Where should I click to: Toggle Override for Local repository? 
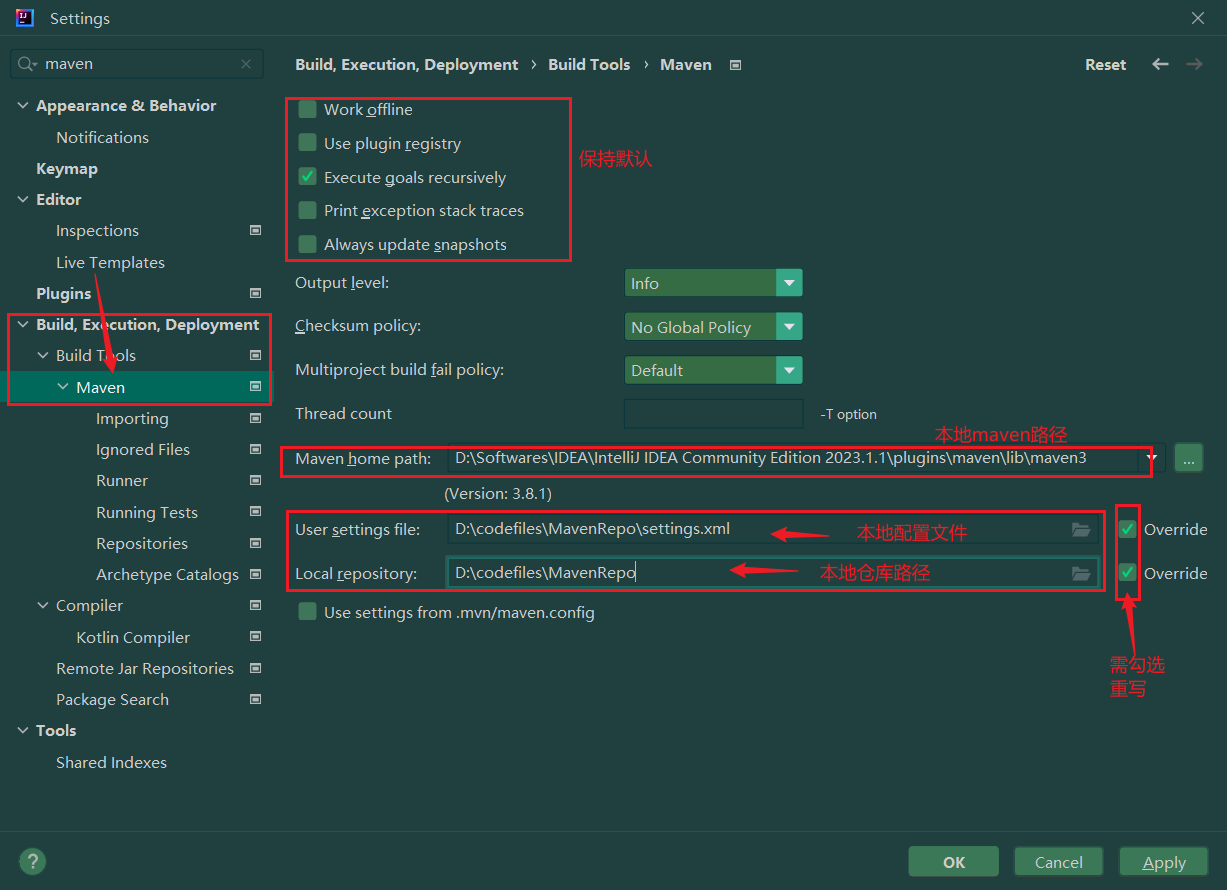coord(1128,573)
